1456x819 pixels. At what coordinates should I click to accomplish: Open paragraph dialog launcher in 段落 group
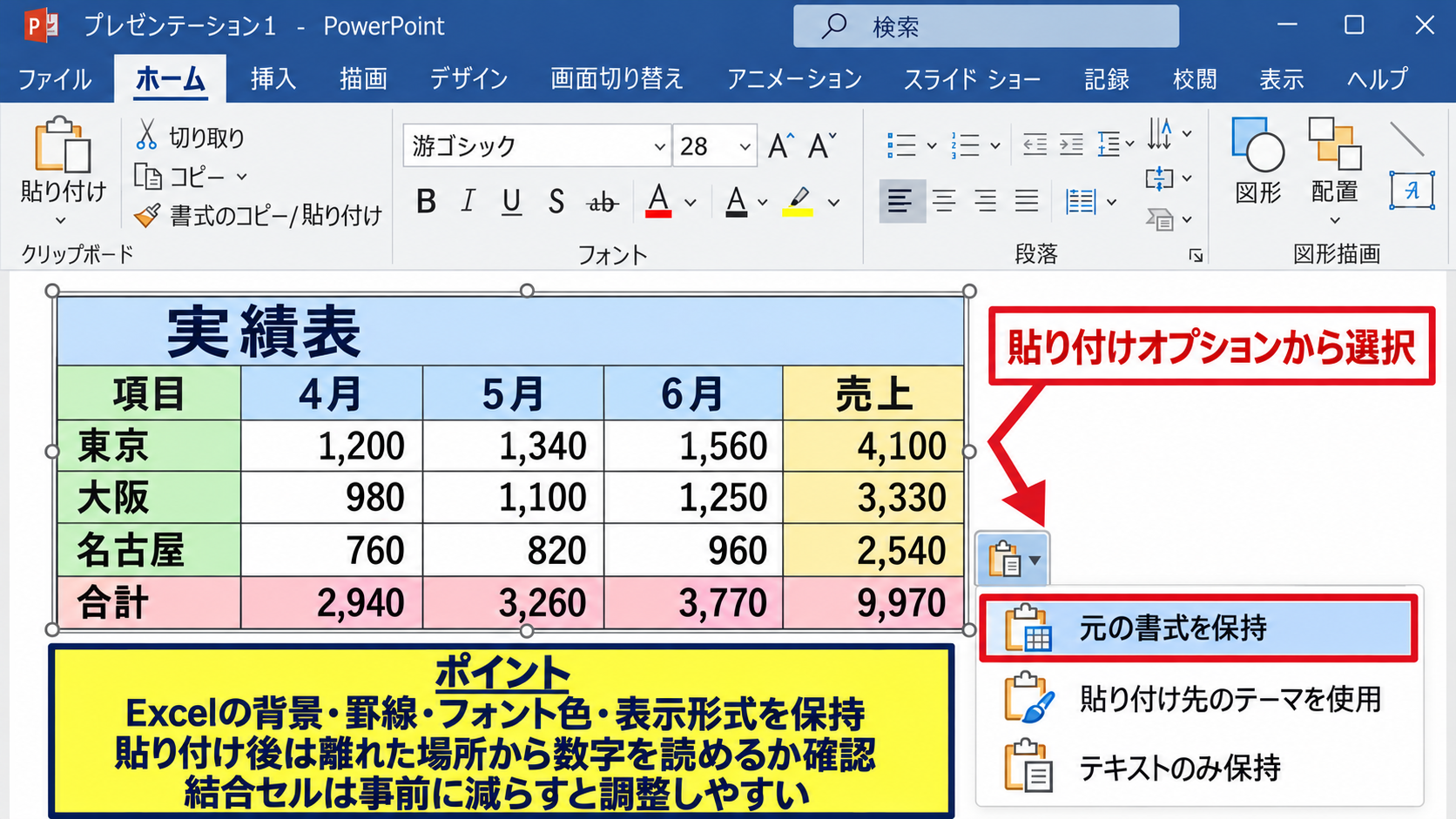point(1196,255)
